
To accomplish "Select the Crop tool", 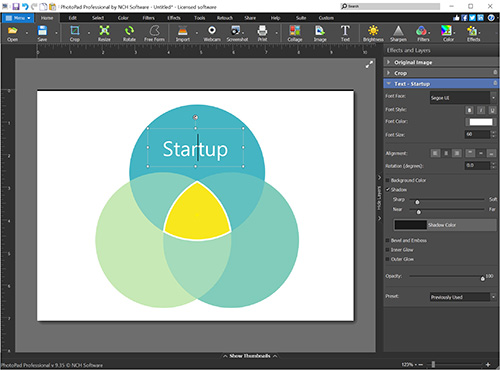I will (x=75, y=33).
